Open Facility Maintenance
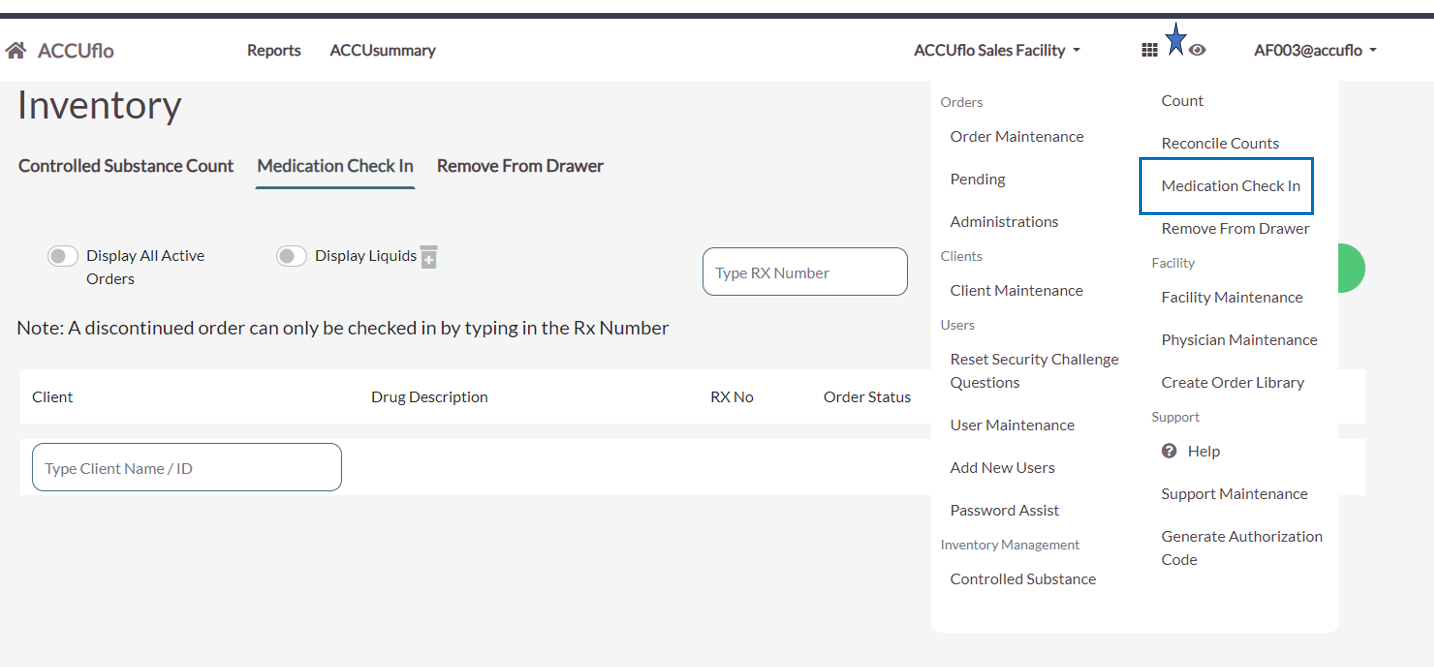This screenshot has width=1434, height=667. click(1232, 298)
